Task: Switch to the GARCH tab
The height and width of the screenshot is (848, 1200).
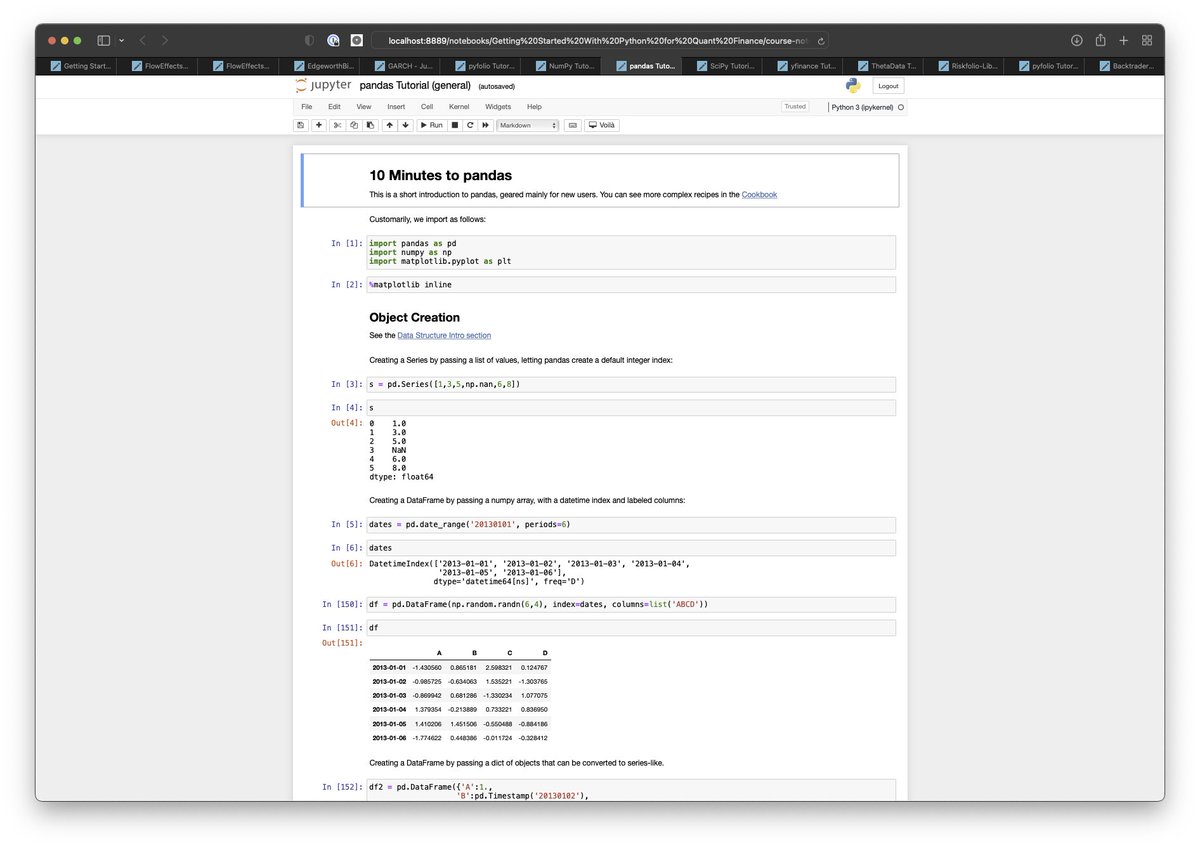Action: pos(400,66)
